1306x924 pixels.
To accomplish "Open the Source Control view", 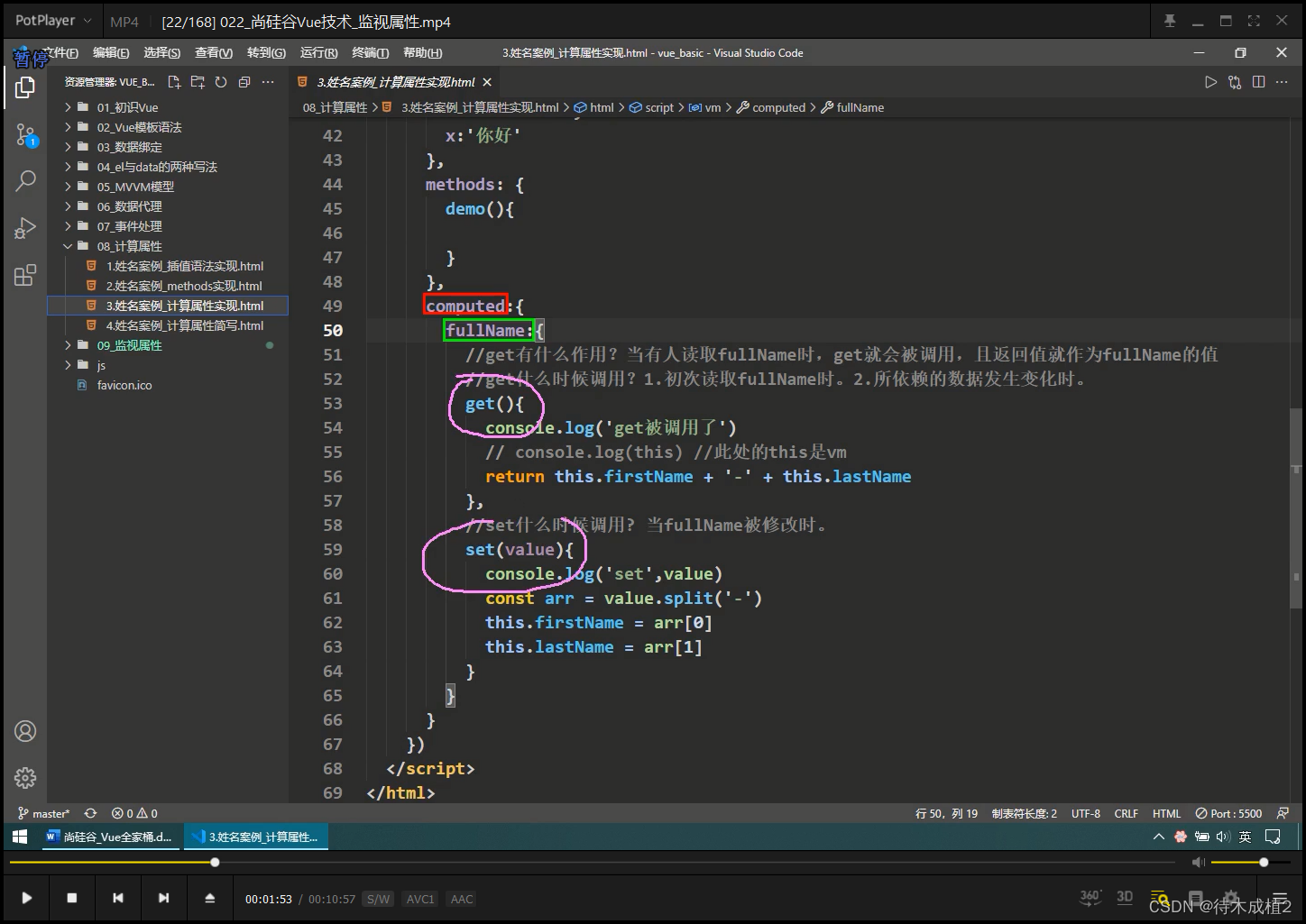I will [25, 135].
